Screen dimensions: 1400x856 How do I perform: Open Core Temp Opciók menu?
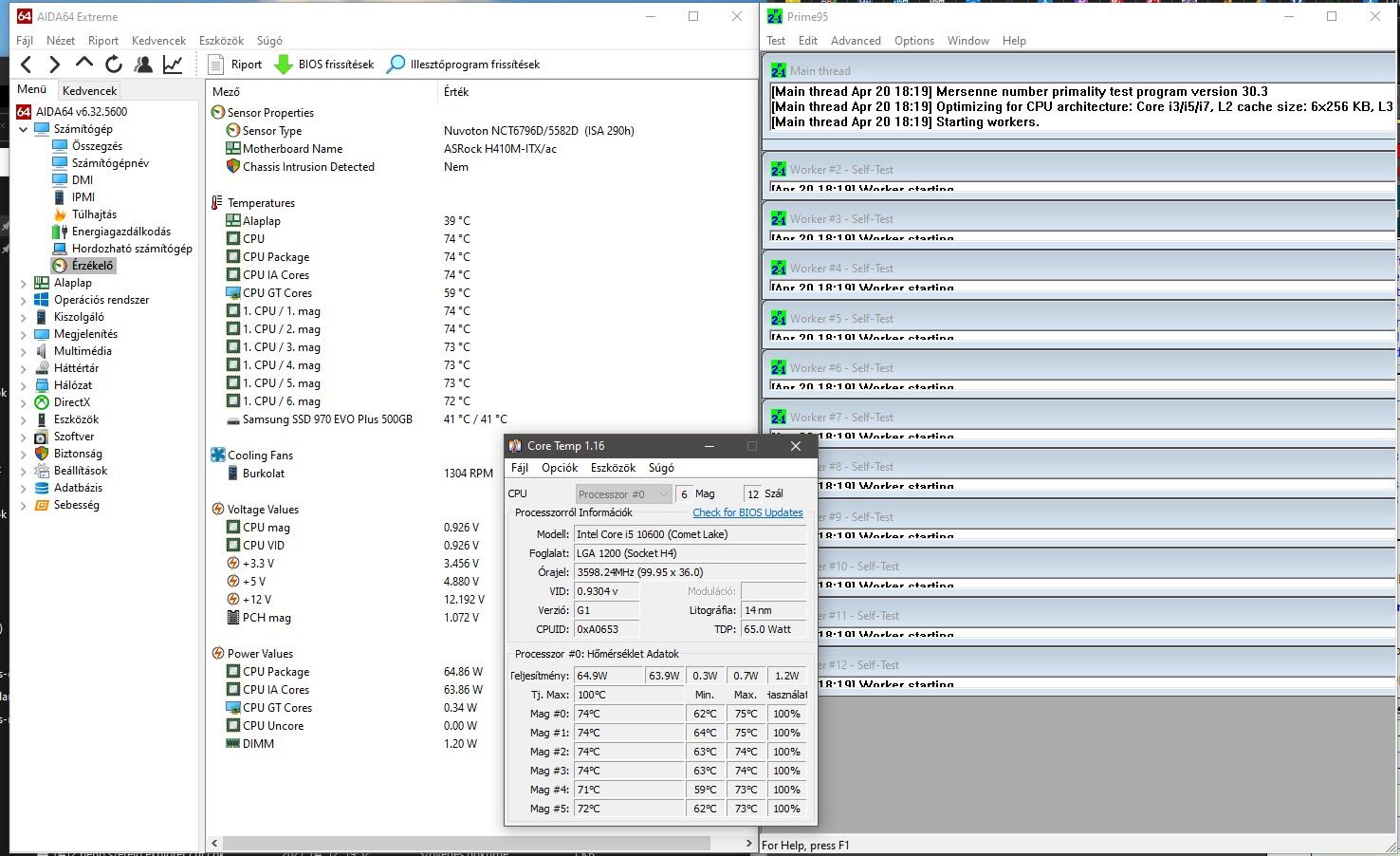click(x=560, y=468)
